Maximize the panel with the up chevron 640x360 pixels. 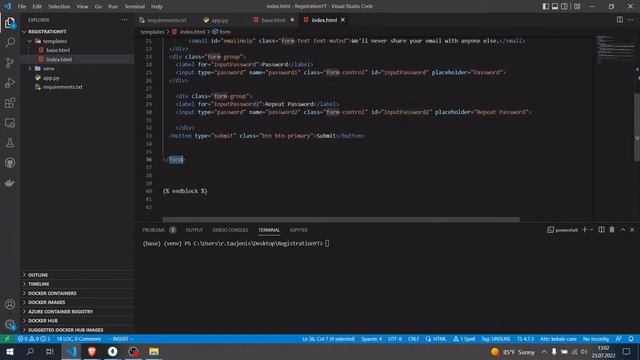[x=622, y=230]
